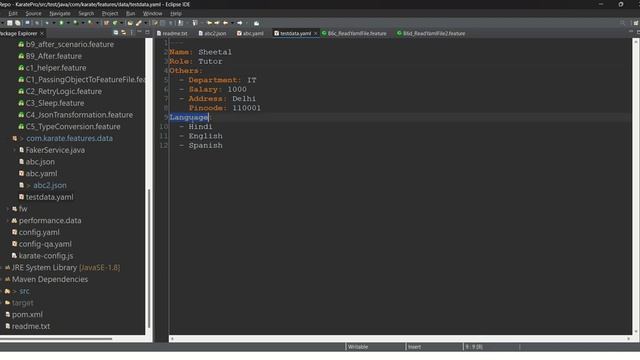Image resolution: width=640 pixels, height=360 pixels.
Task: Switch to the abc.yaml editor tab
Action: pyautogui.click(x=250, y=33)
